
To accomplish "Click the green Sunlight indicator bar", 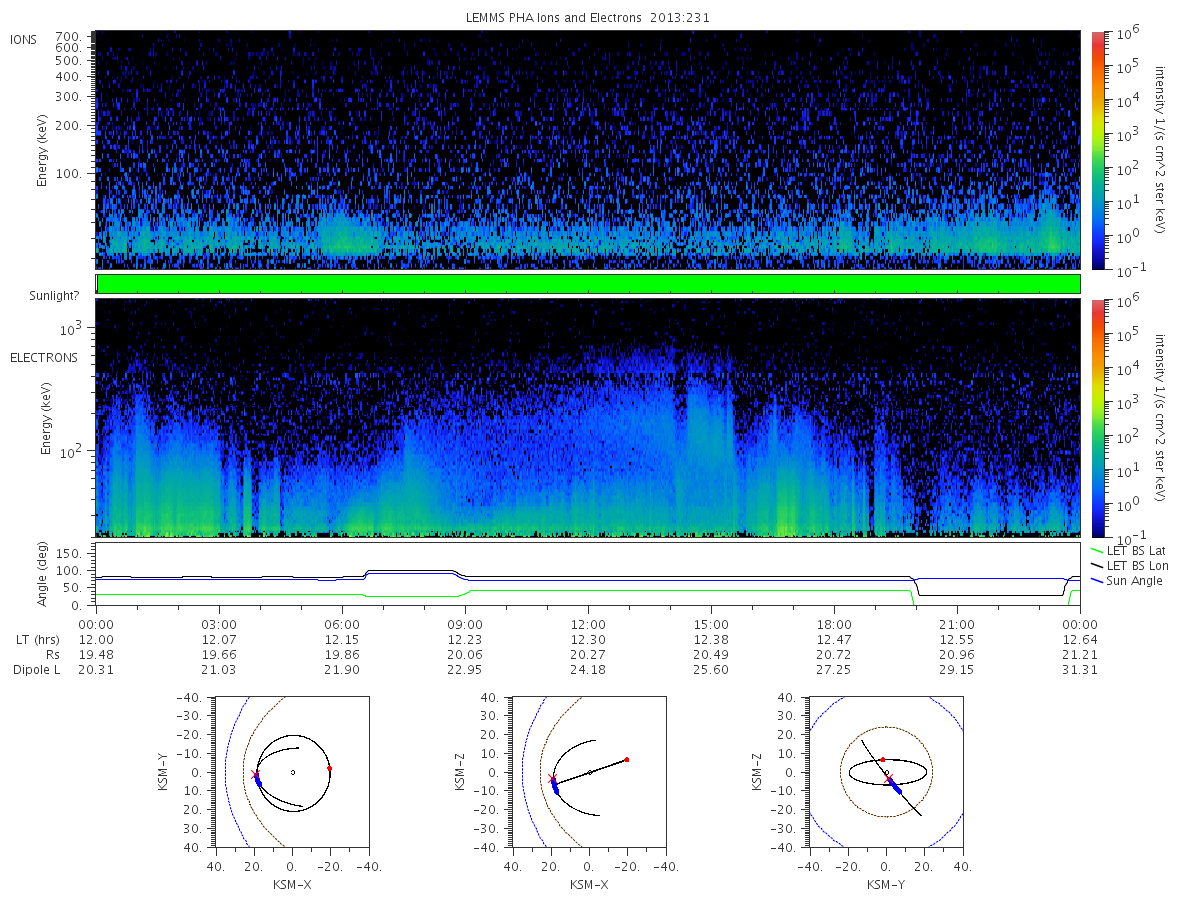I will [588, 284].
